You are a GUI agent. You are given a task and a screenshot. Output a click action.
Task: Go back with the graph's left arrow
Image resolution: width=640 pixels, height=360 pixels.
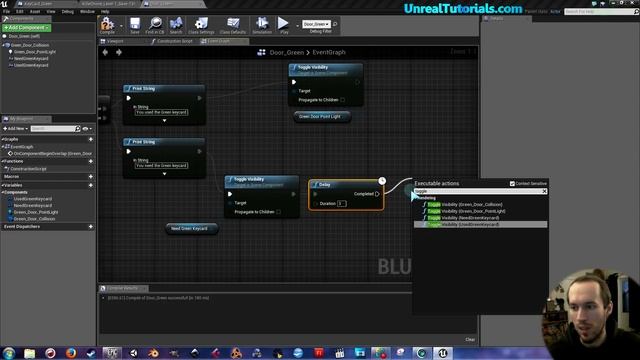pos(105,52)
